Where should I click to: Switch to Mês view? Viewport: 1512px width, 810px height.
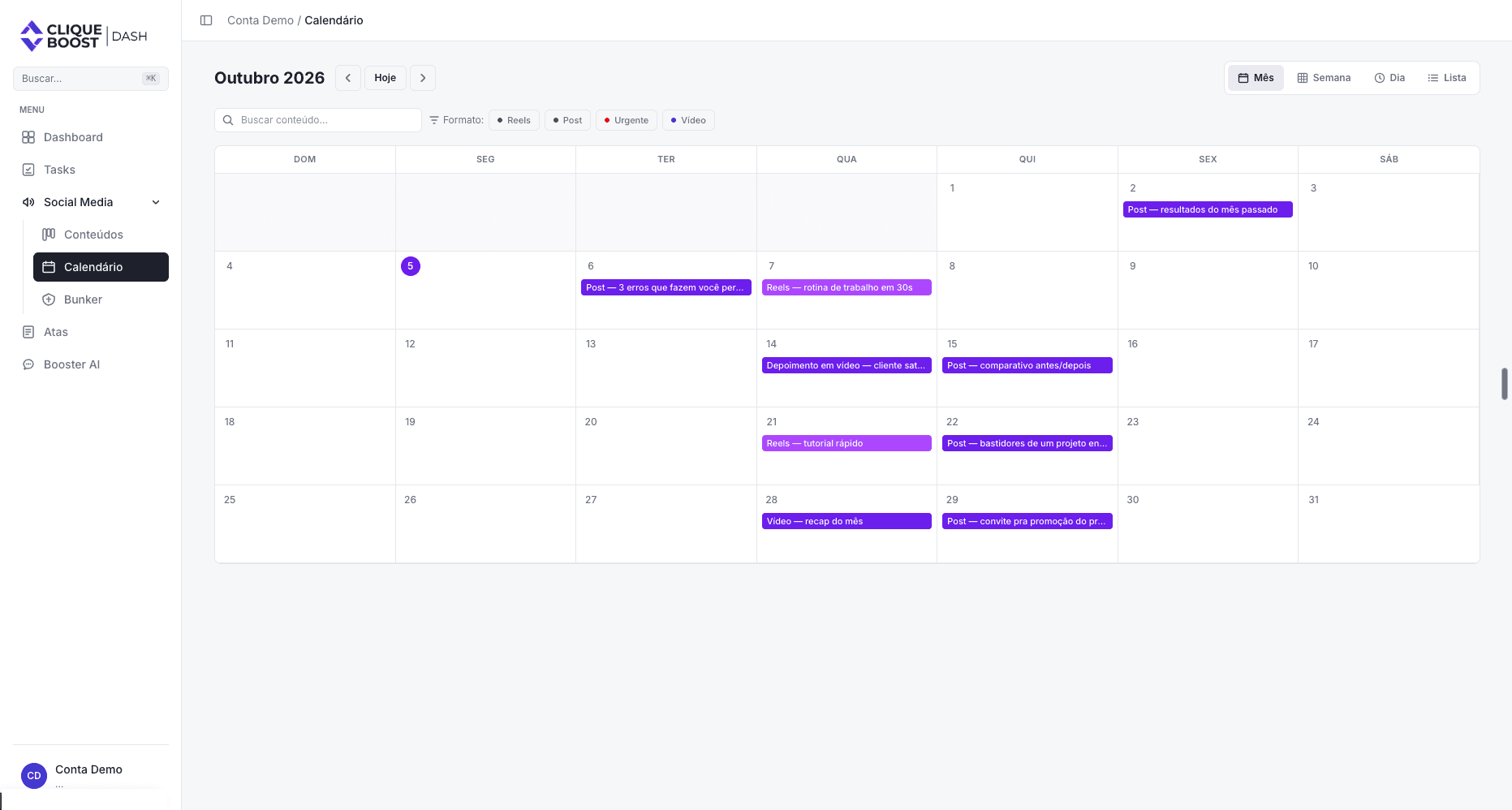1256,78
